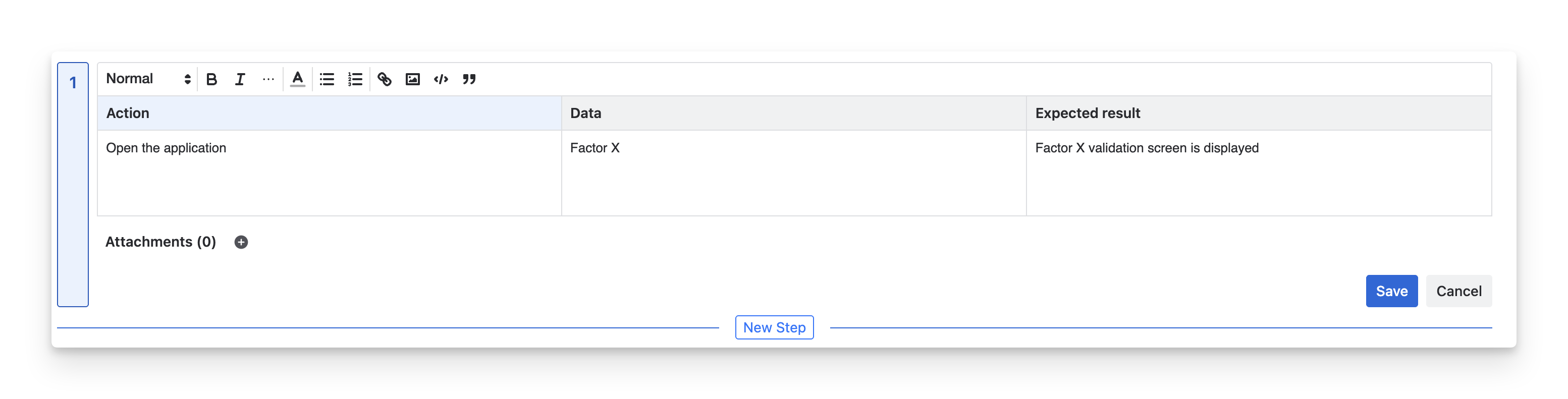Insert a bulleted list
This screenshot has height=399, width=1568.
pyautogui.click(x=327, y=79)
